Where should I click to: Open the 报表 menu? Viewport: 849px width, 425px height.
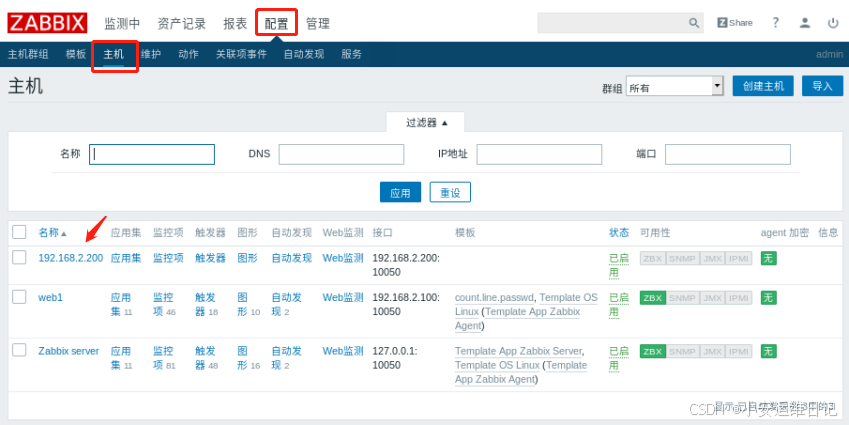pos(235,23)
